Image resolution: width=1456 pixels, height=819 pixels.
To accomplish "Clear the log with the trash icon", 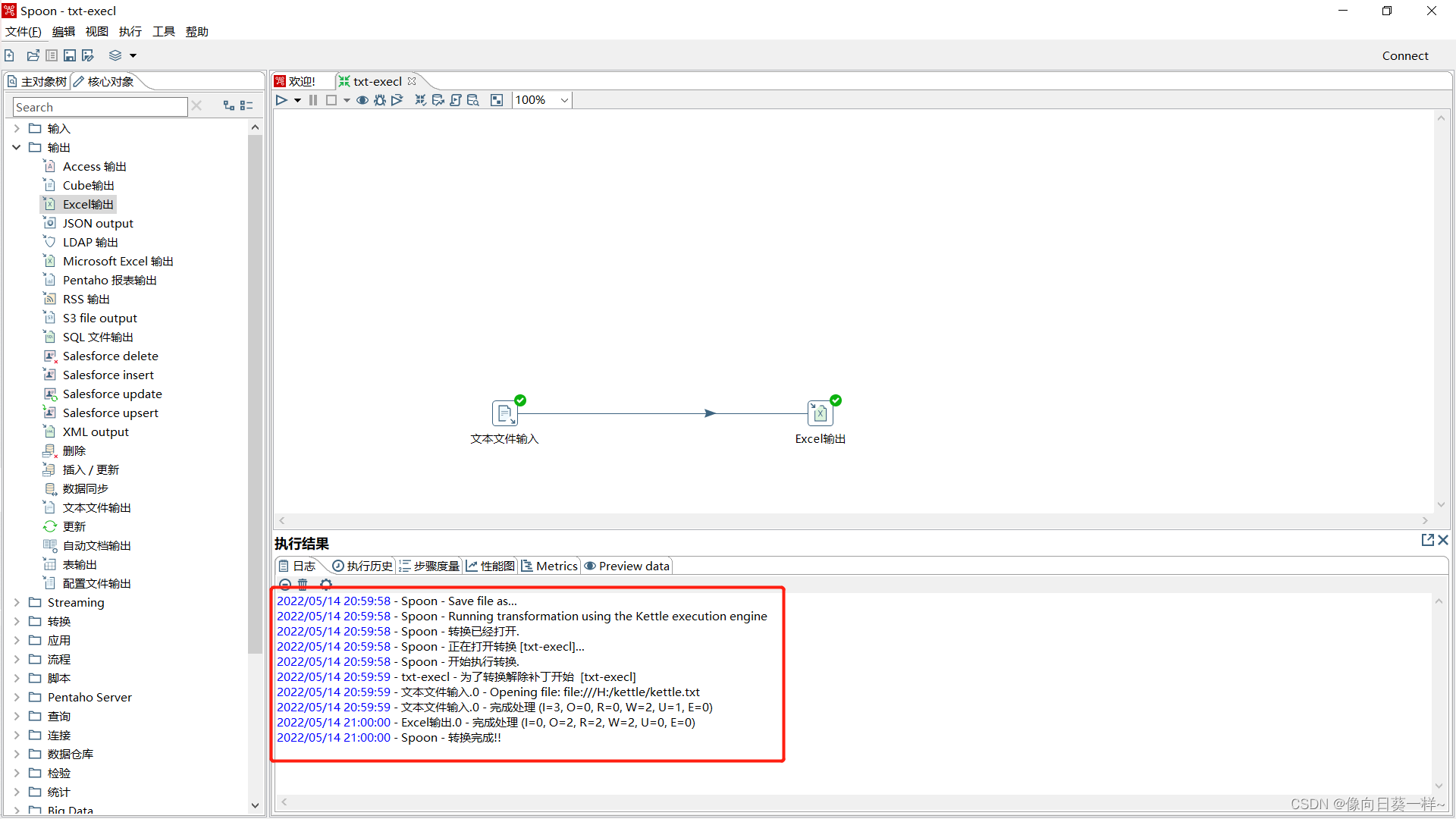I will pos(303,584).
